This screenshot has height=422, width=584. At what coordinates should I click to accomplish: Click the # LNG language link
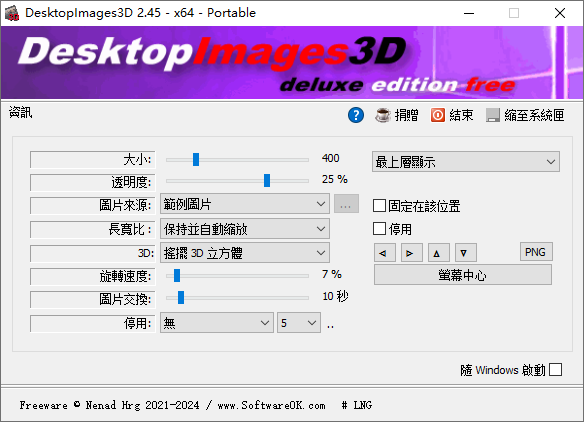click(356, 405)
